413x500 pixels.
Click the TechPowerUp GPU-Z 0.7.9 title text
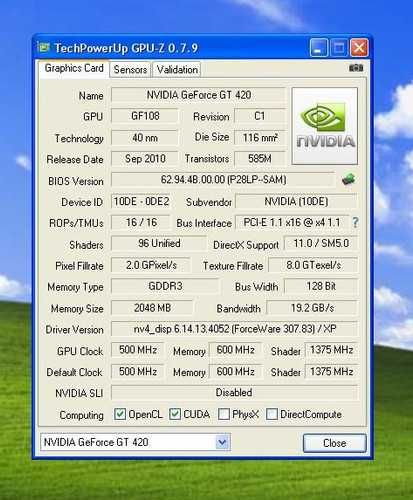pyautogui.click(x=126, y=48)
